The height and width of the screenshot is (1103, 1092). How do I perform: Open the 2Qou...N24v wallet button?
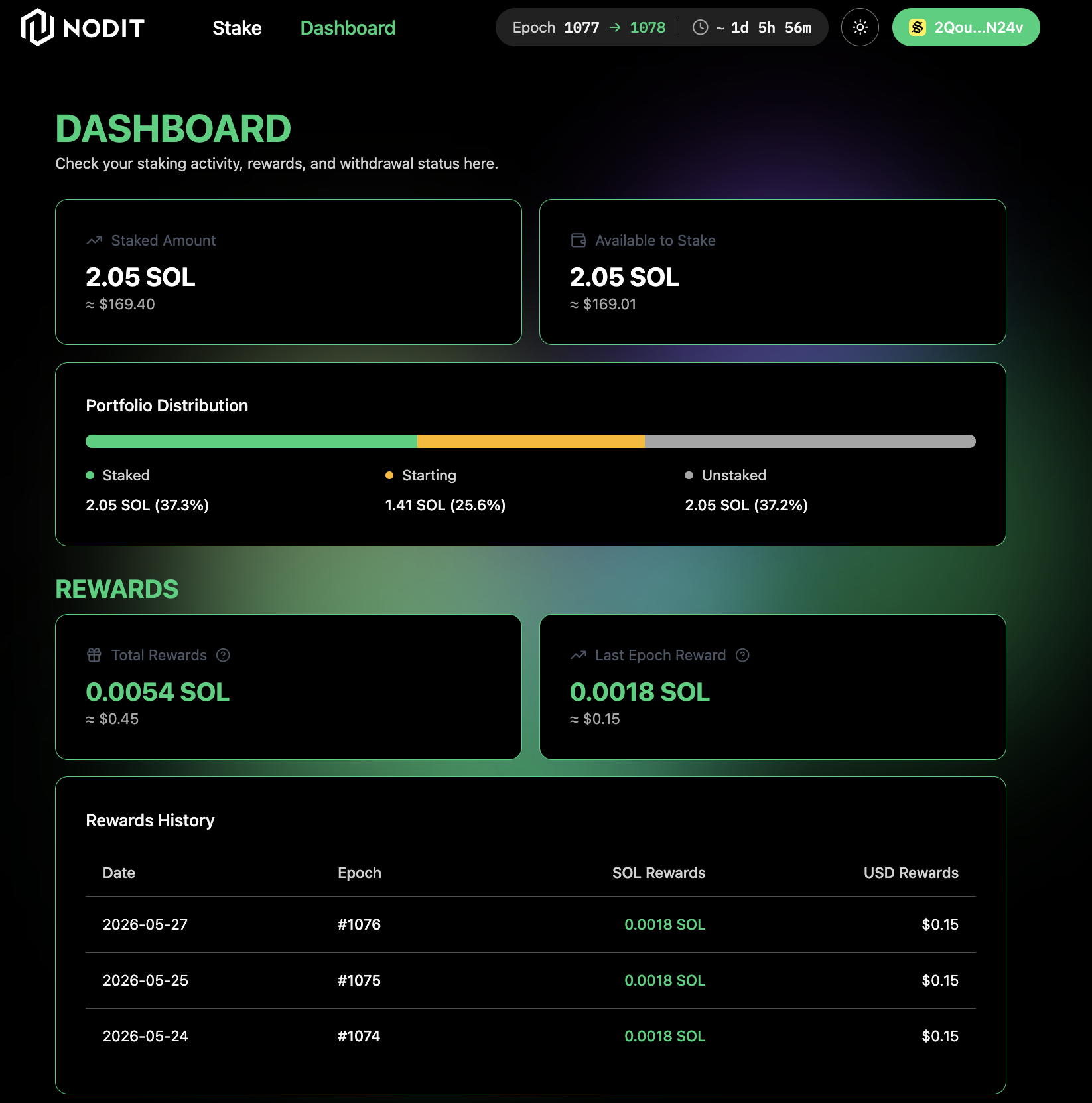[x=966, y=27]
